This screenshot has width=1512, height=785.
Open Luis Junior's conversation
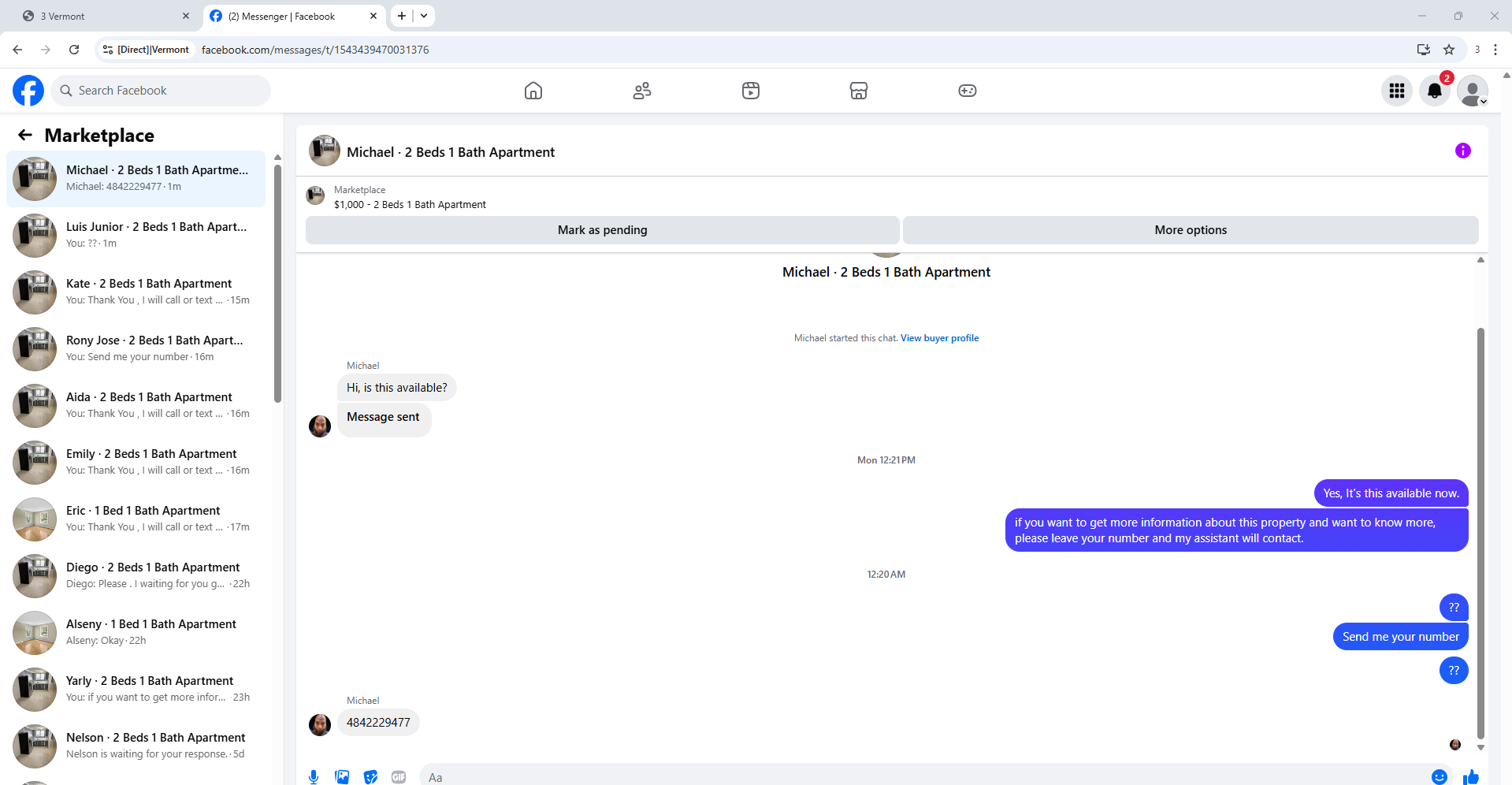click(136, 236)
